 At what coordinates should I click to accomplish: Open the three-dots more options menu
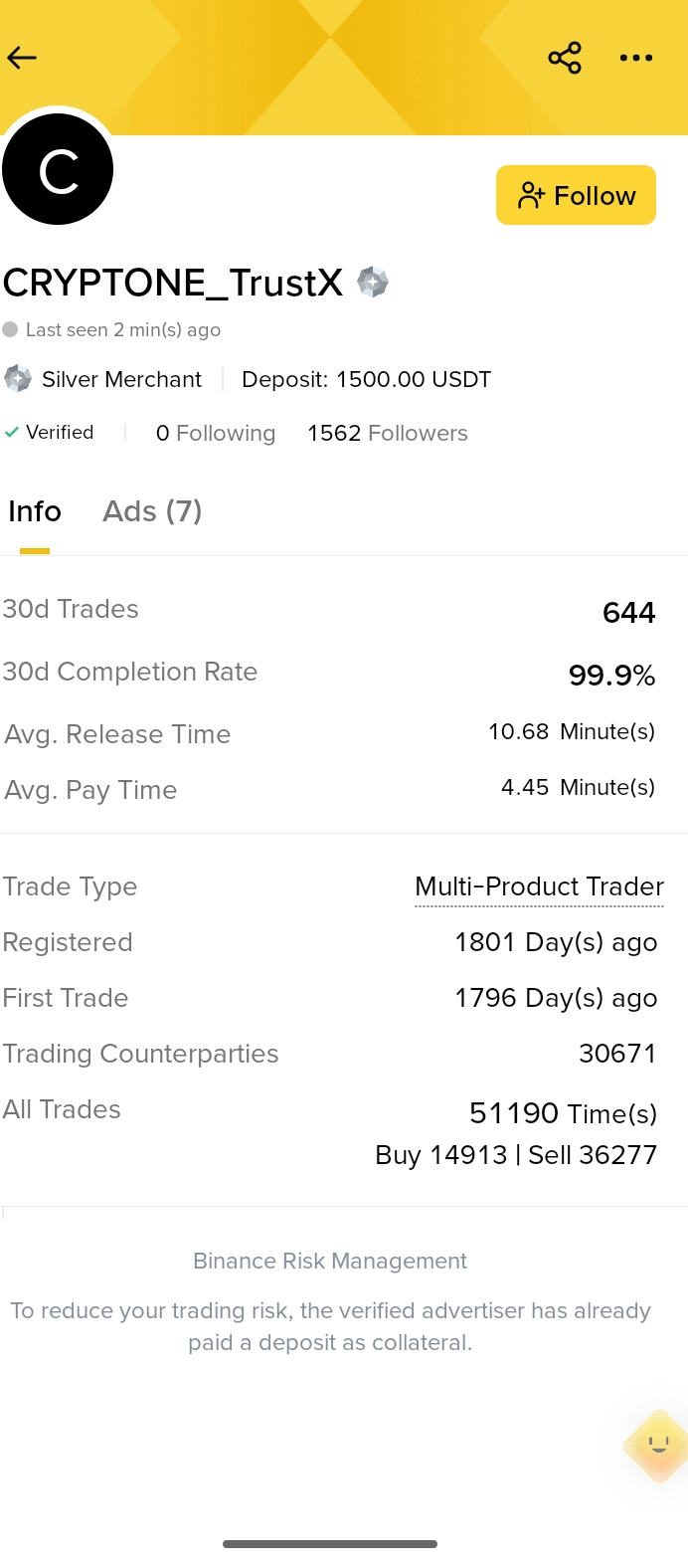click(636, 58)
